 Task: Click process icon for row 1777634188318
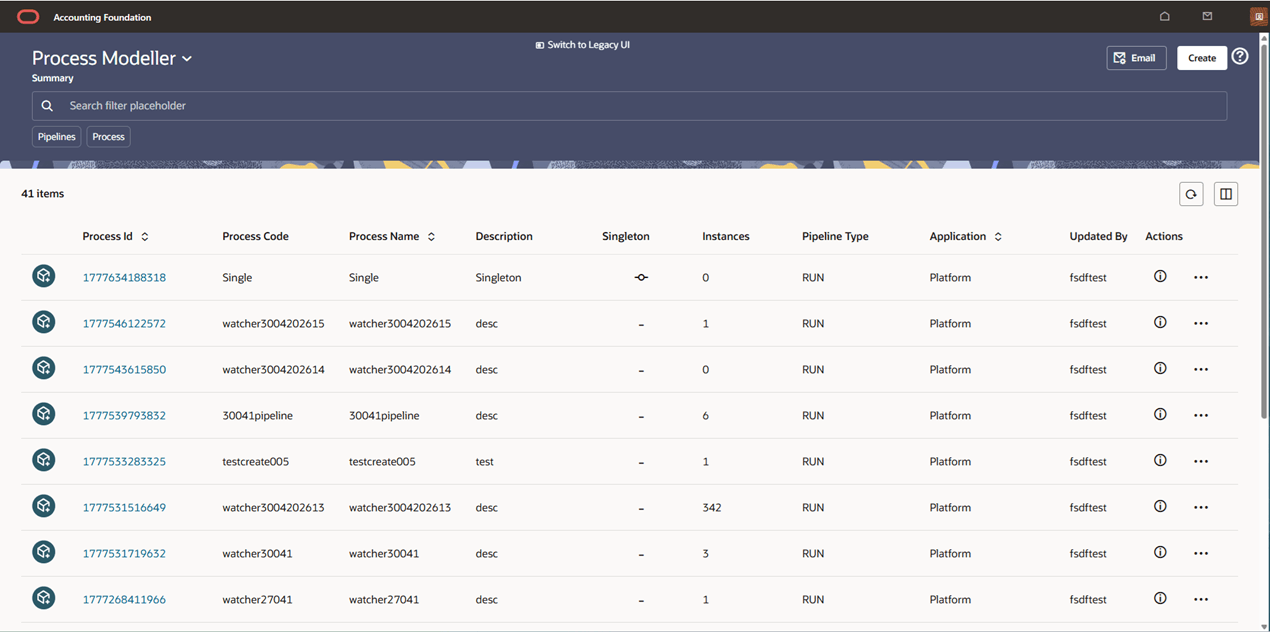[x=44, y=276]
